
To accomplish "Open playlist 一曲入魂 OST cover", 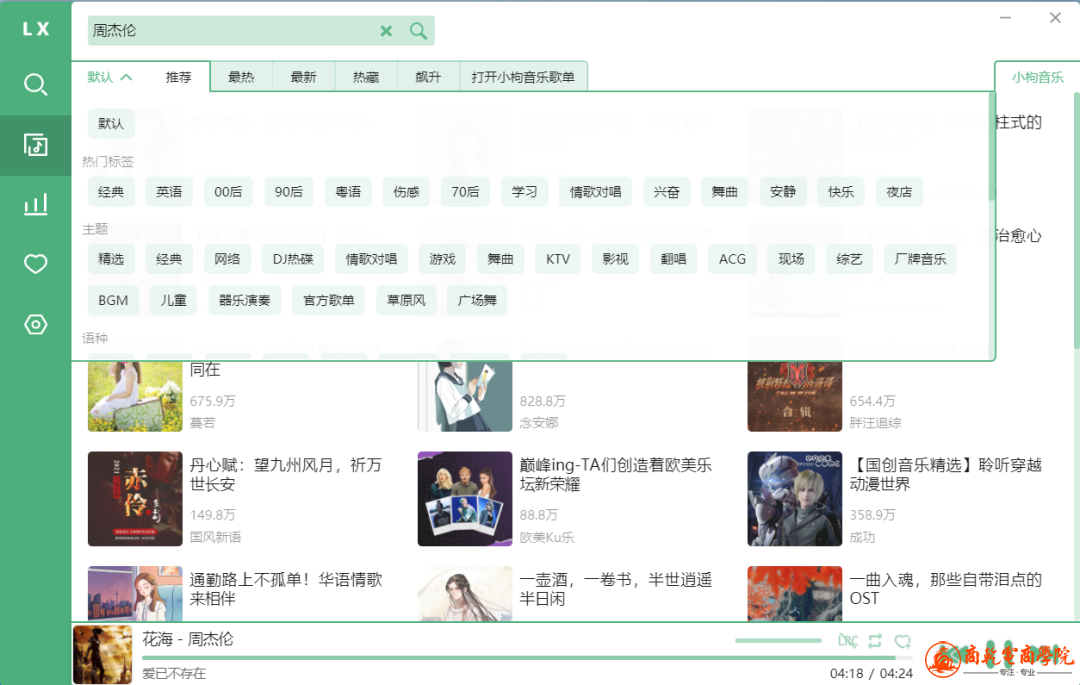I will pyautogui.click(x=795, y=593).
